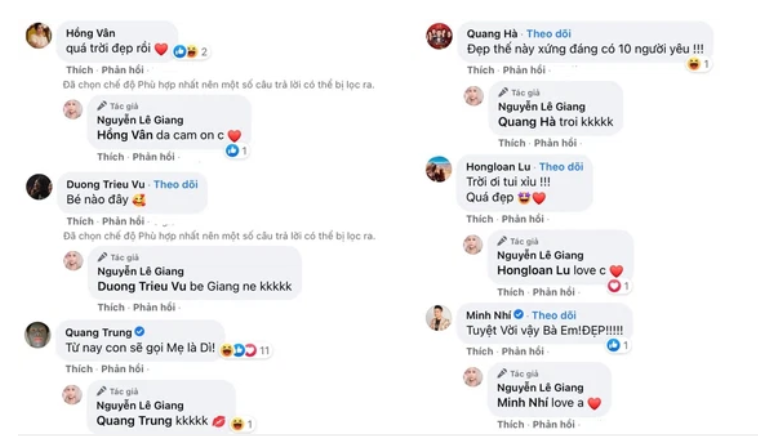
Task: Like Hồng Vân's comment with Thích
Action: point(79,70)
